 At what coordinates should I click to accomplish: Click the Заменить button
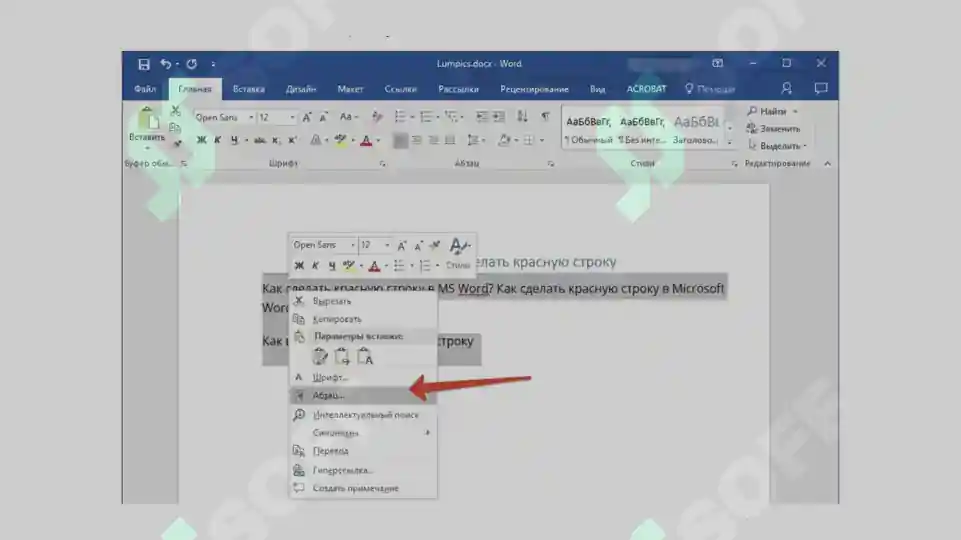pos(773,129)
